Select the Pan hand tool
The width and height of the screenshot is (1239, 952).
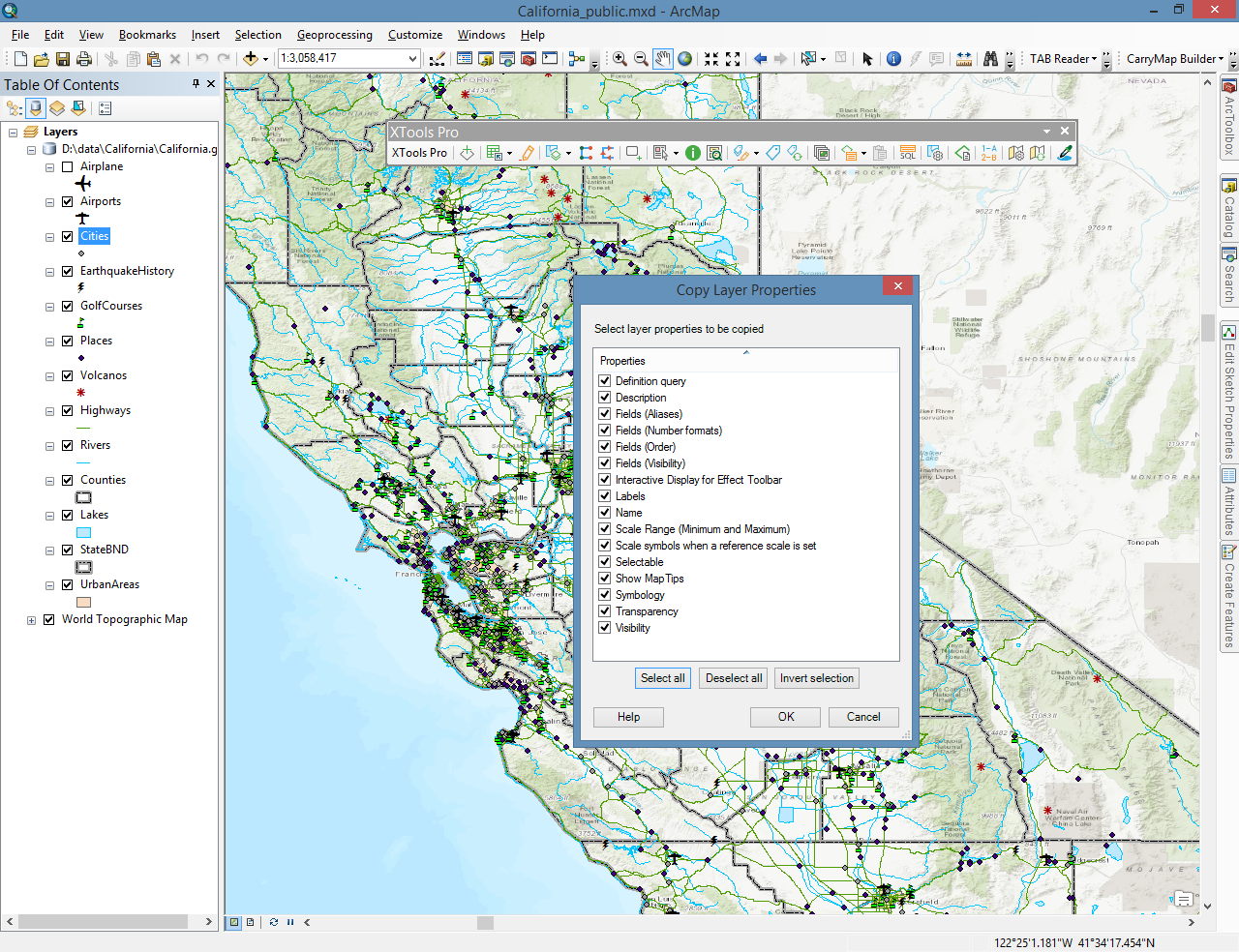pos(663,59)
